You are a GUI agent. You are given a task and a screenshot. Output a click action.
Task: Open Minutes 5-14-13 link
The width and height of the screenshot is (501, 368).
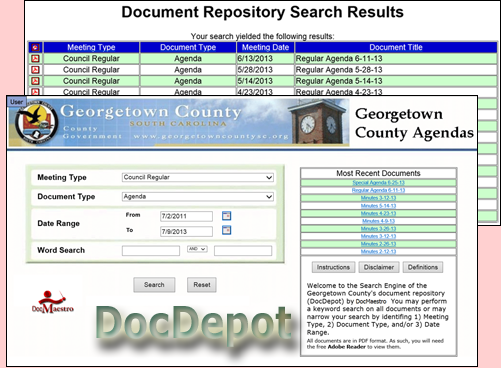pos(378,206)
